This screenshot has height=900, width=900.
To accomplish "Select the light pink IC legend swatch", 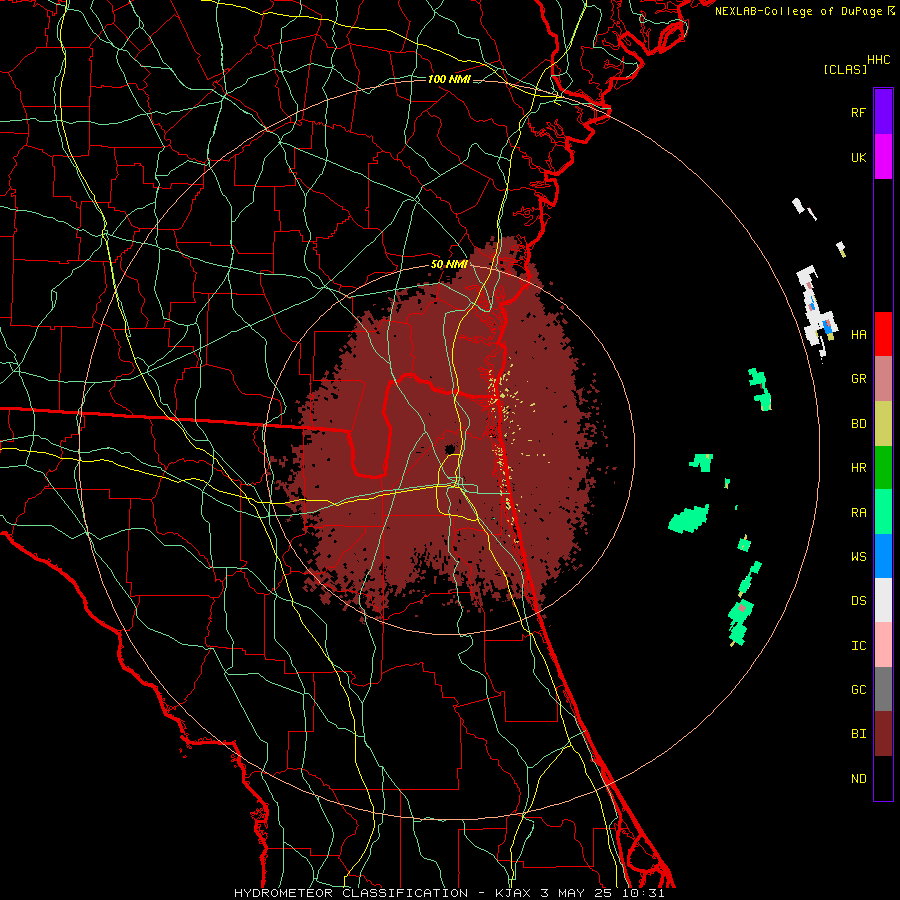I will (x=883, y=645).
